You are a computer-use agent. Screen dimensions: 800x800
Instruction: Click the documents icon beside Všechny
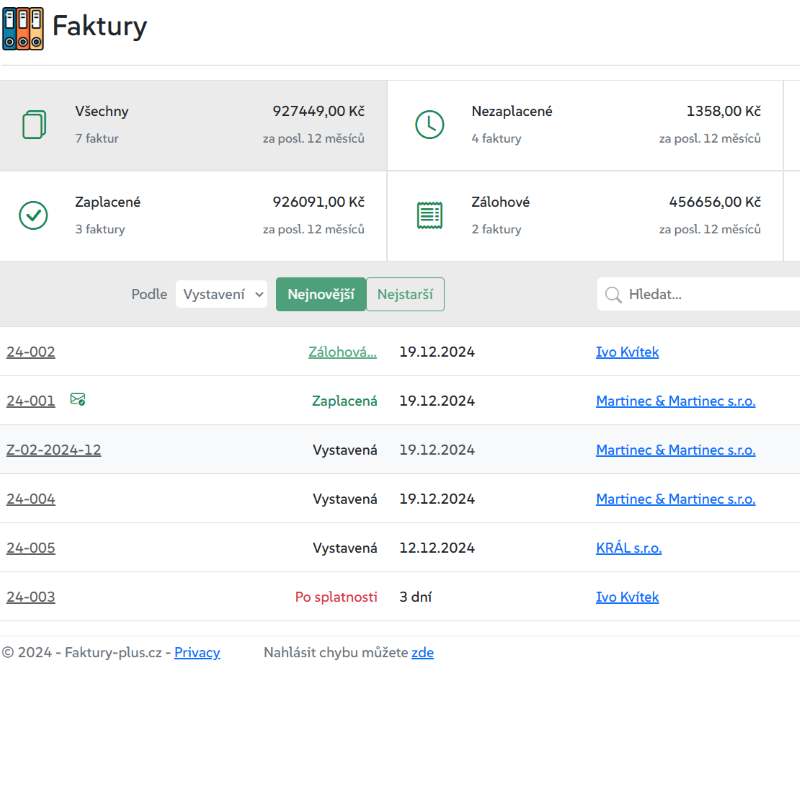click(x=34, y=125)
